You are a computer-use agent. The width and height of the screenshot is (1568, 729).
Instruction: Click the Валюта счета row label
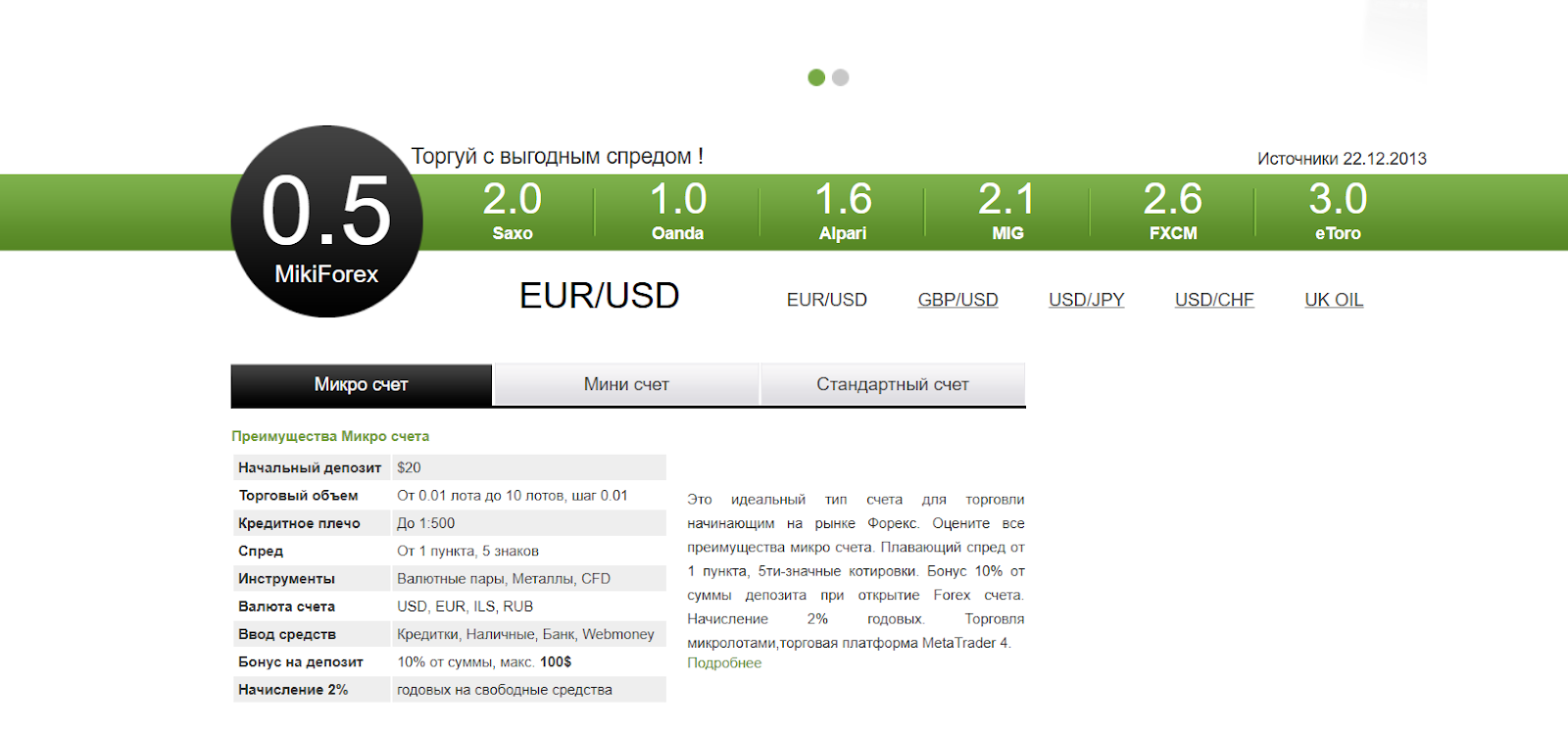click(286, 607)
